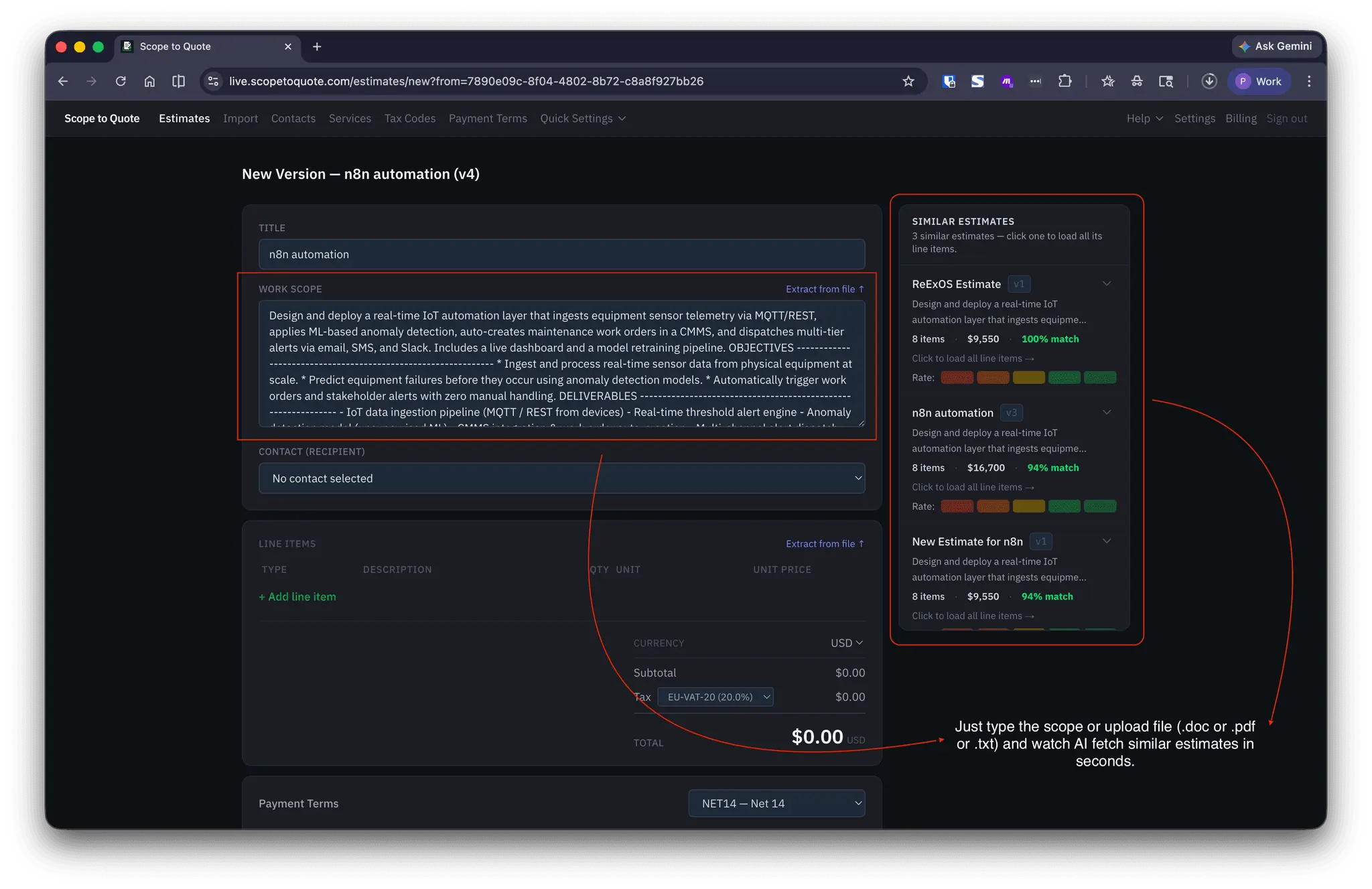Expand the Quick Settings dropdown

pos(583,119)
